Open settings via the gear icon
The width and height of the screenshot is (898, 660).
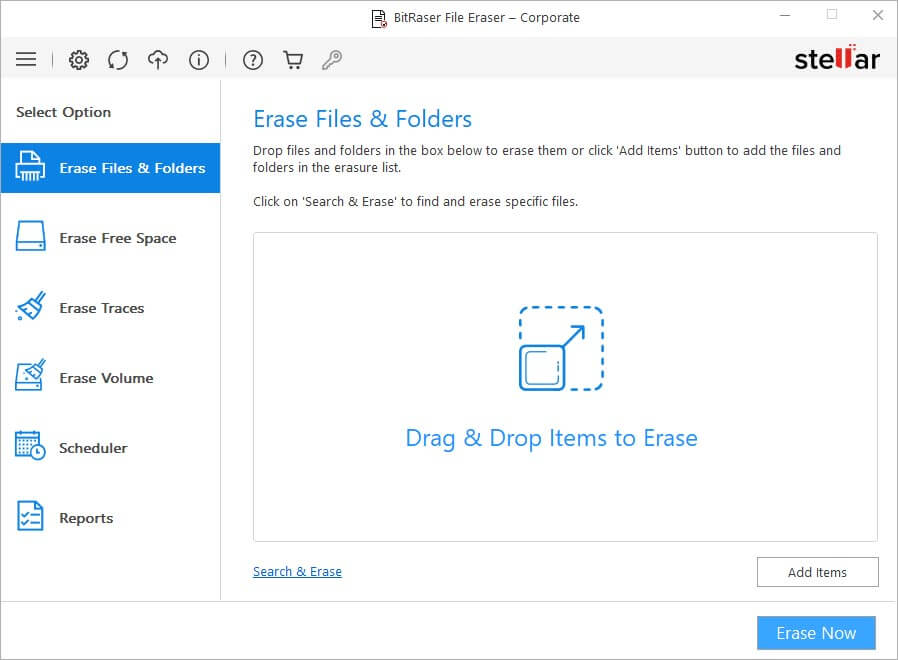coord(79,60)
